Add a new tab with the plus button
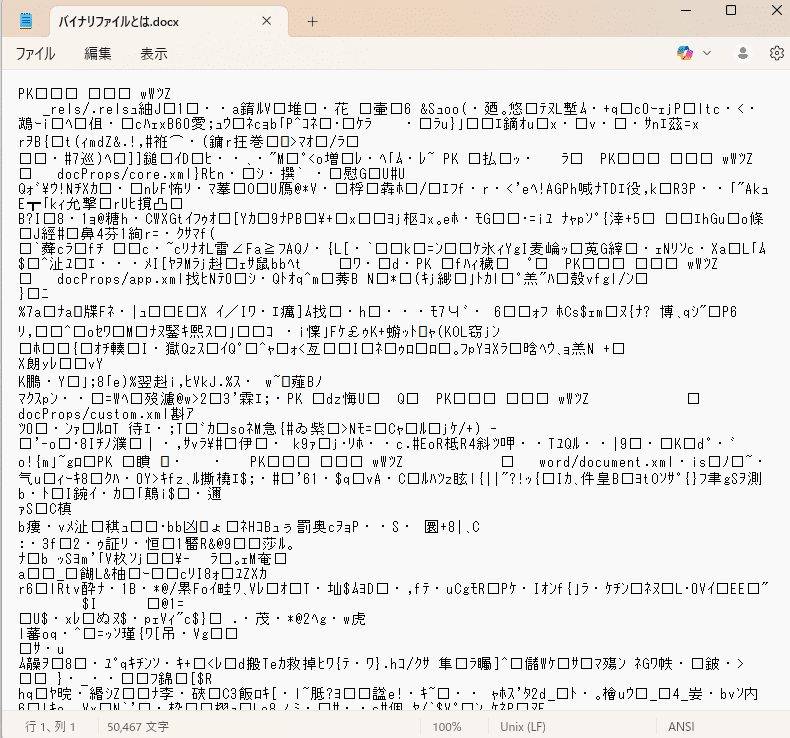 point(312,21)
